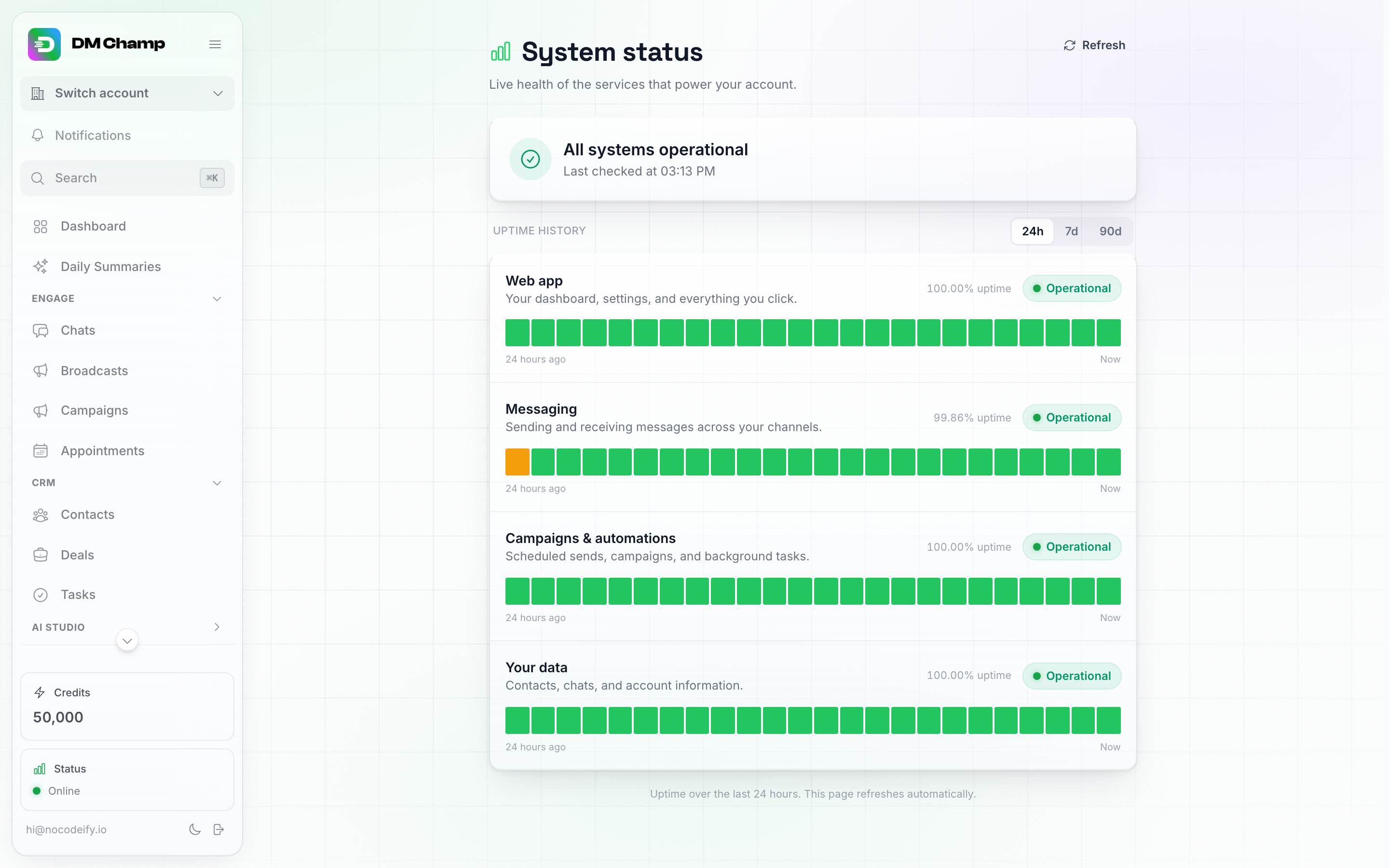Click the Status Online card

(x=127, y=780)
